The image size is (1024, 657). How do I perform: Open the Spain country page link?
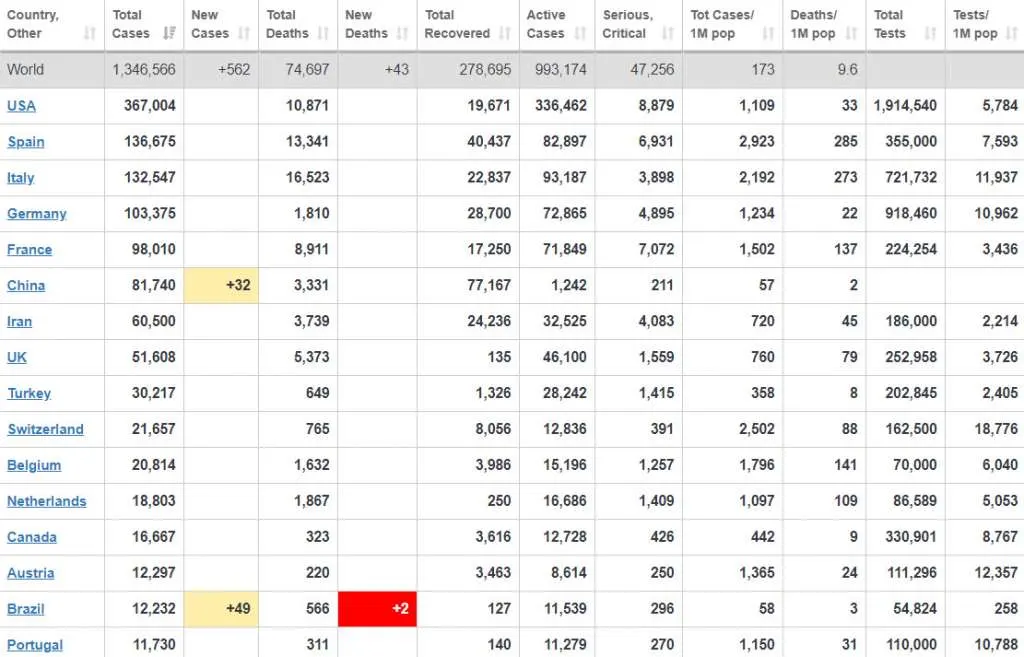pyautogui.click(x=26, y=142)
